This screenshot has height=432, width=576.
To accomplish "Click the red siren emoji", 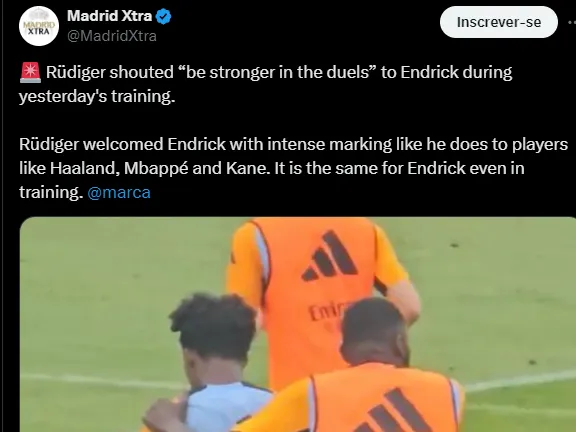I will point(30,72).
